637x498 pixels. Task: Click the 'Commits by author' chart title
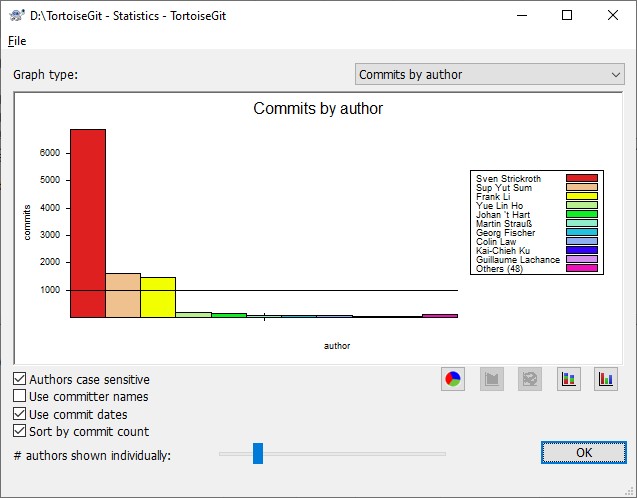click(x=318, y=108)
